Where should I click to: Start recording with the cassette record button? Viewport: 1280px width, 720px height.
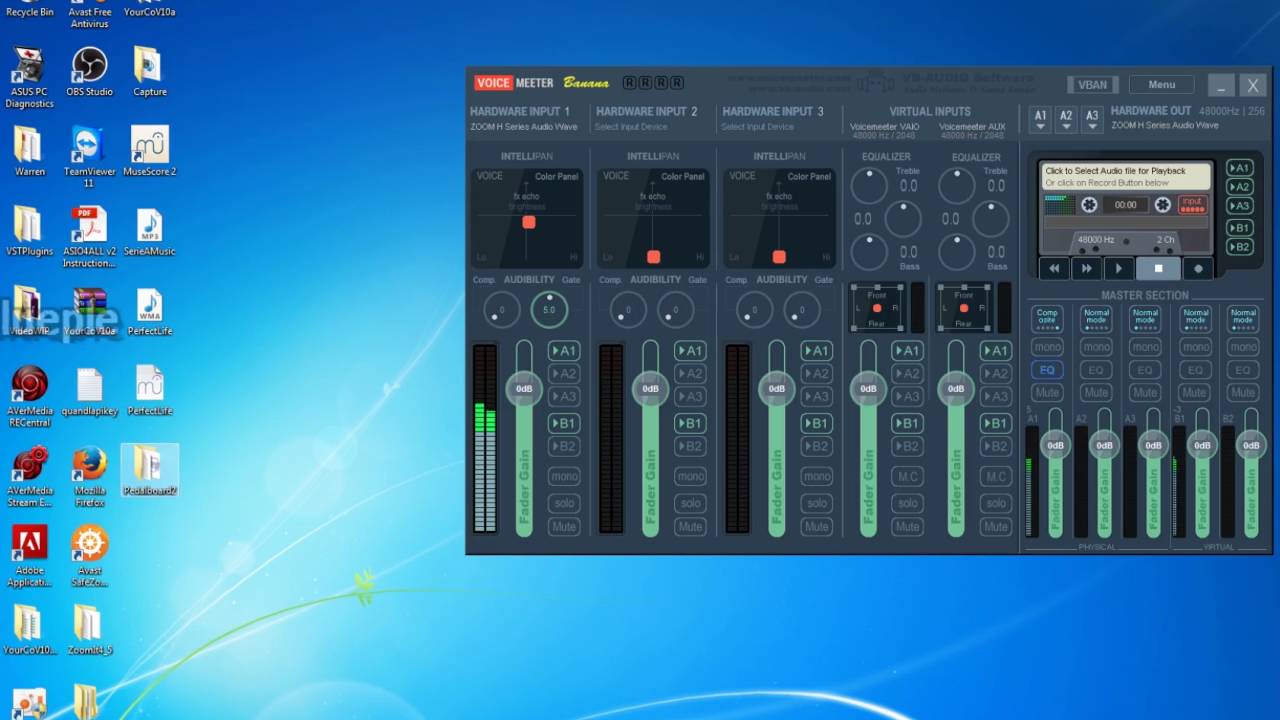pyautogui.click(x=1198, y=268)
